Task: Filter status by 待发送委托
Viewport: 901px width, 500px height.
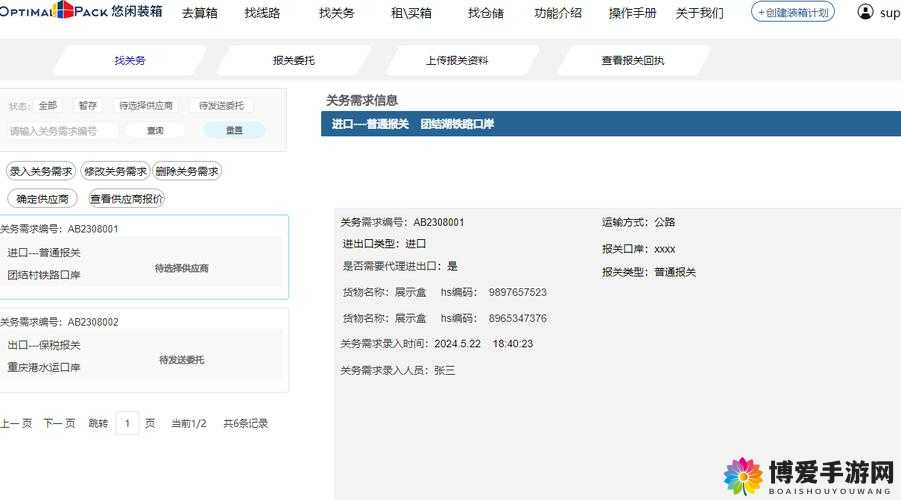Action: [221, 106]
